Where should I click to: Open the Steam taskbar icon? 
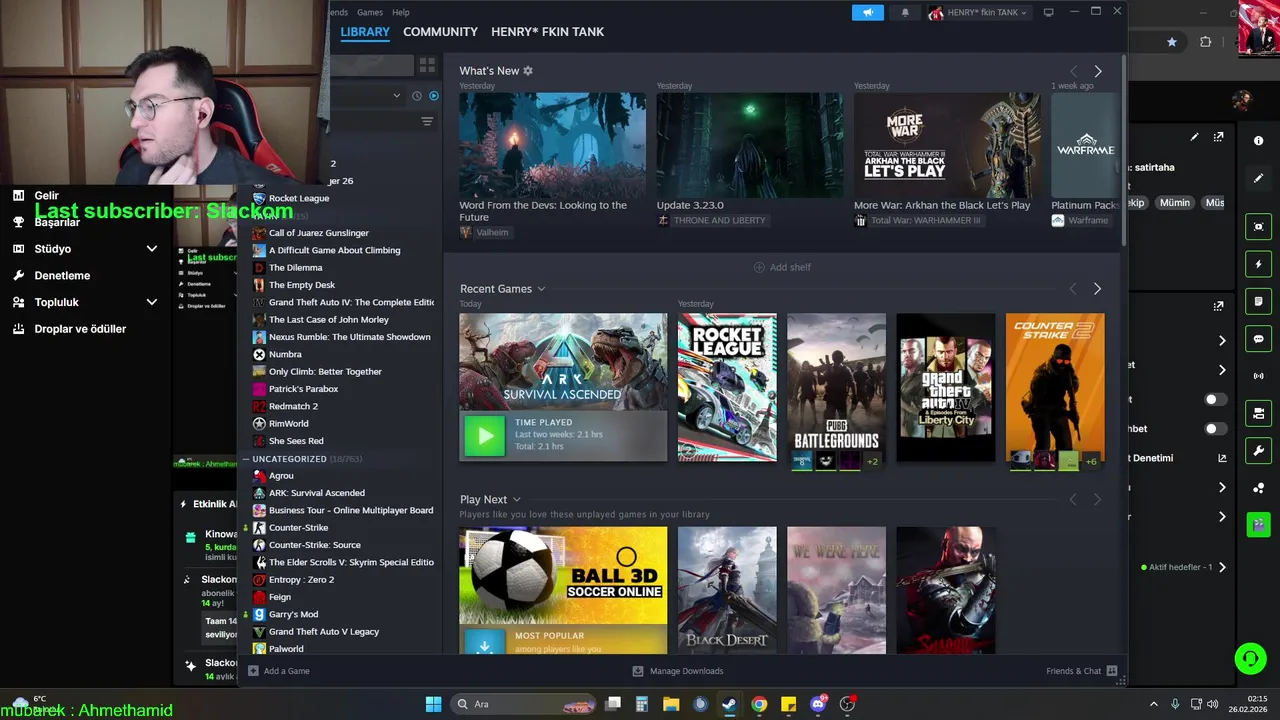point(729,704)
